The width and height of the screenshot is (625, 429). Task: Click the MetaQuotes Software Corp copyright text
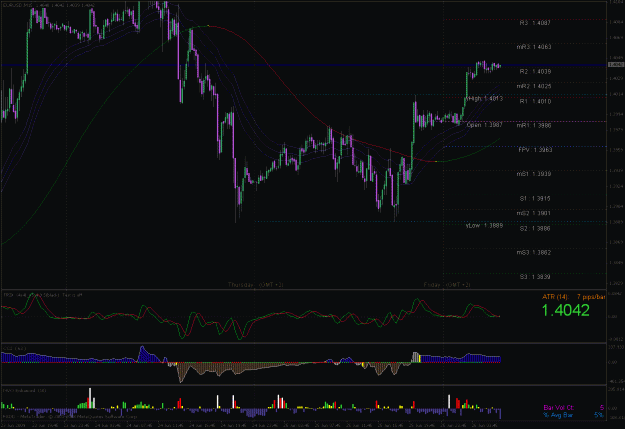[70, 417]
